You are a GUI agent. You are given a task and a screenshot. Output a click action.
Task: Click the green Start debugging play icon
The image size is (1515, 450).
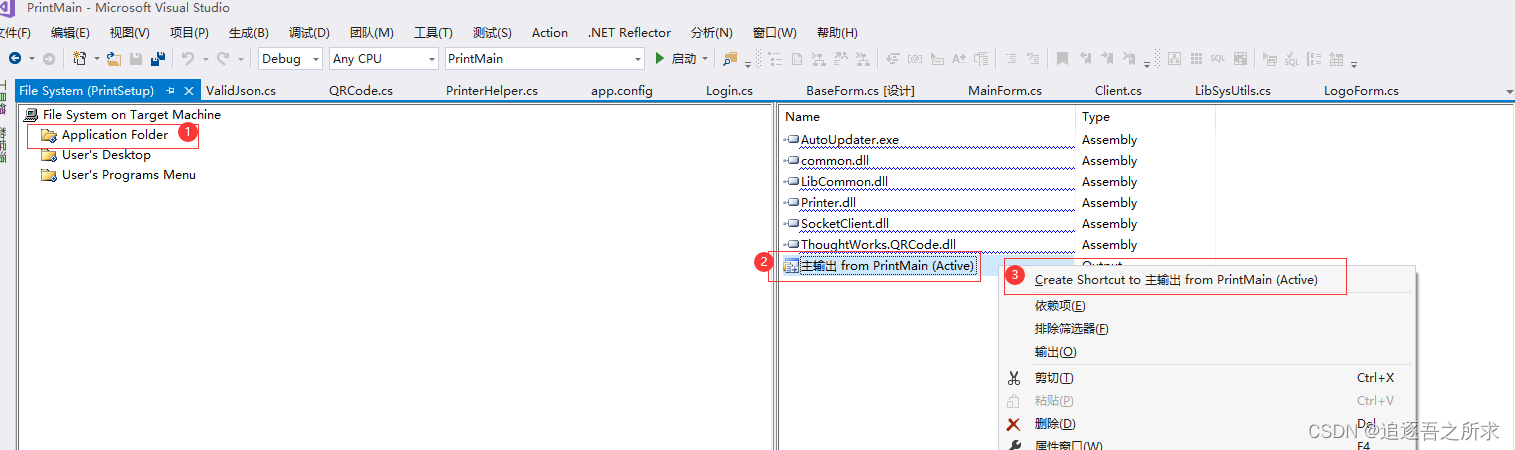point(660,59)
